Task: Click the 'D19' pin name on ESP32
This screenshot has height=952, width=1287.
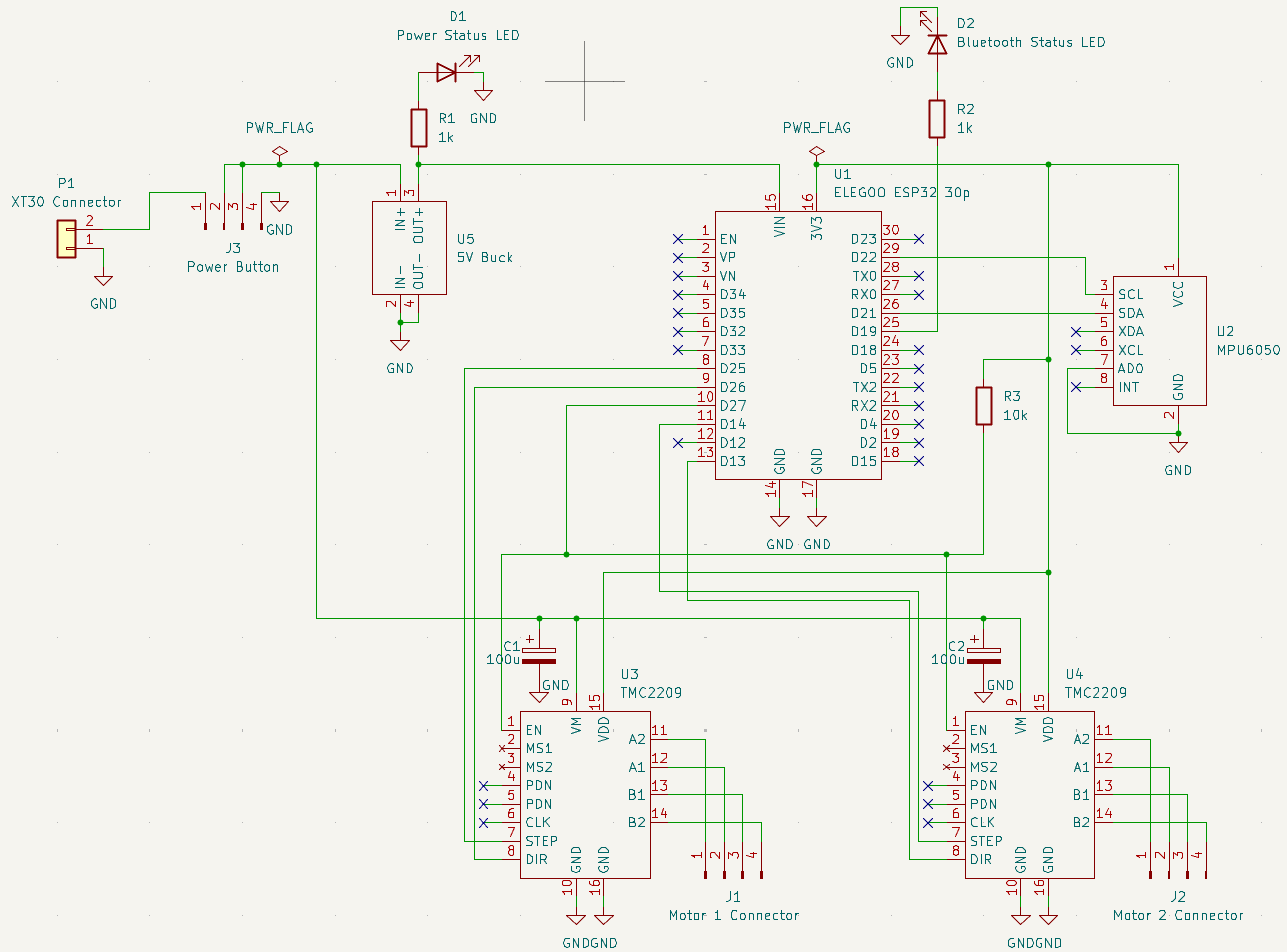Action: pyautogui.click(x=864, y=332)
